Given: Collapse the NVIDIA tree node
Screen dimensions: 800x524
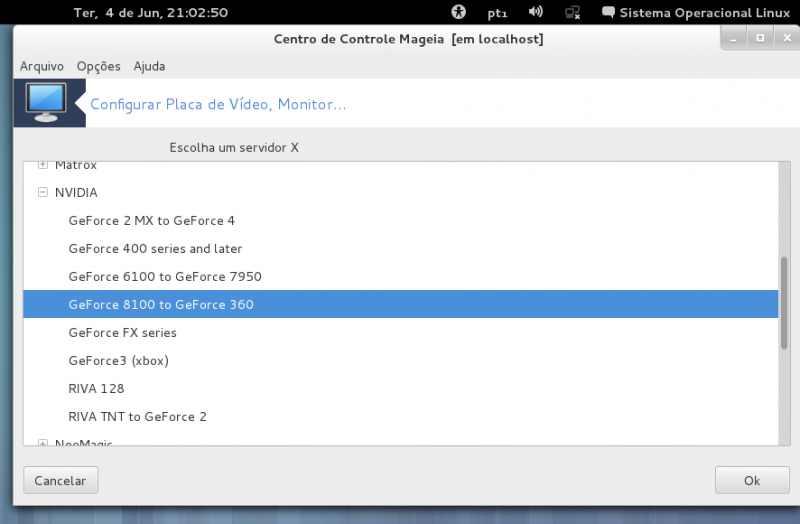Looking at the screenshot, I should click(43, 192).
